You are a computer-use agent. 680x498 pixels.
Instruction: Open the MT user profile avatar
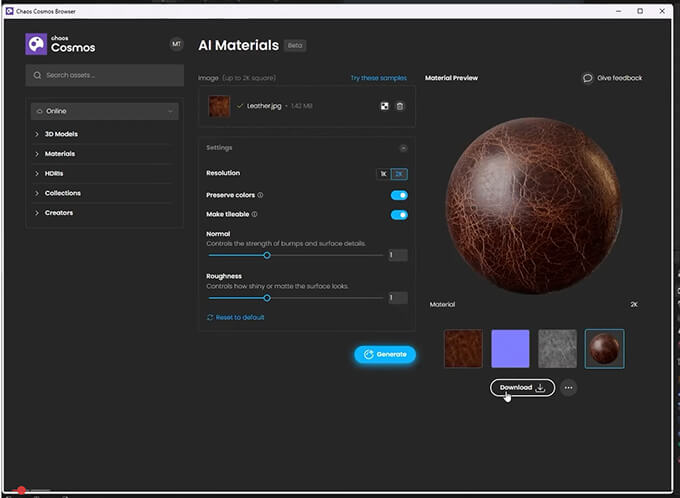tap(176, 44)
